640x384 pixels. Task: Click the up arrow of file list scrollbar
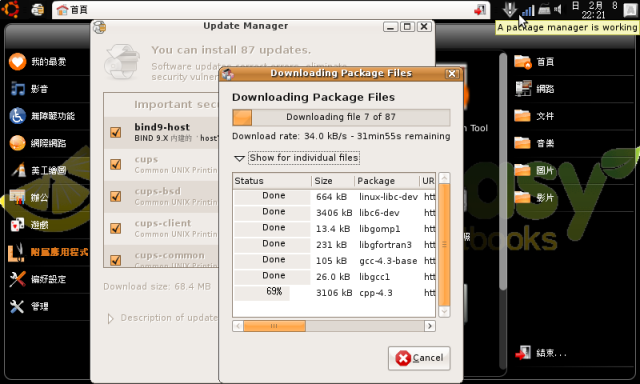[x=444, y=178]
